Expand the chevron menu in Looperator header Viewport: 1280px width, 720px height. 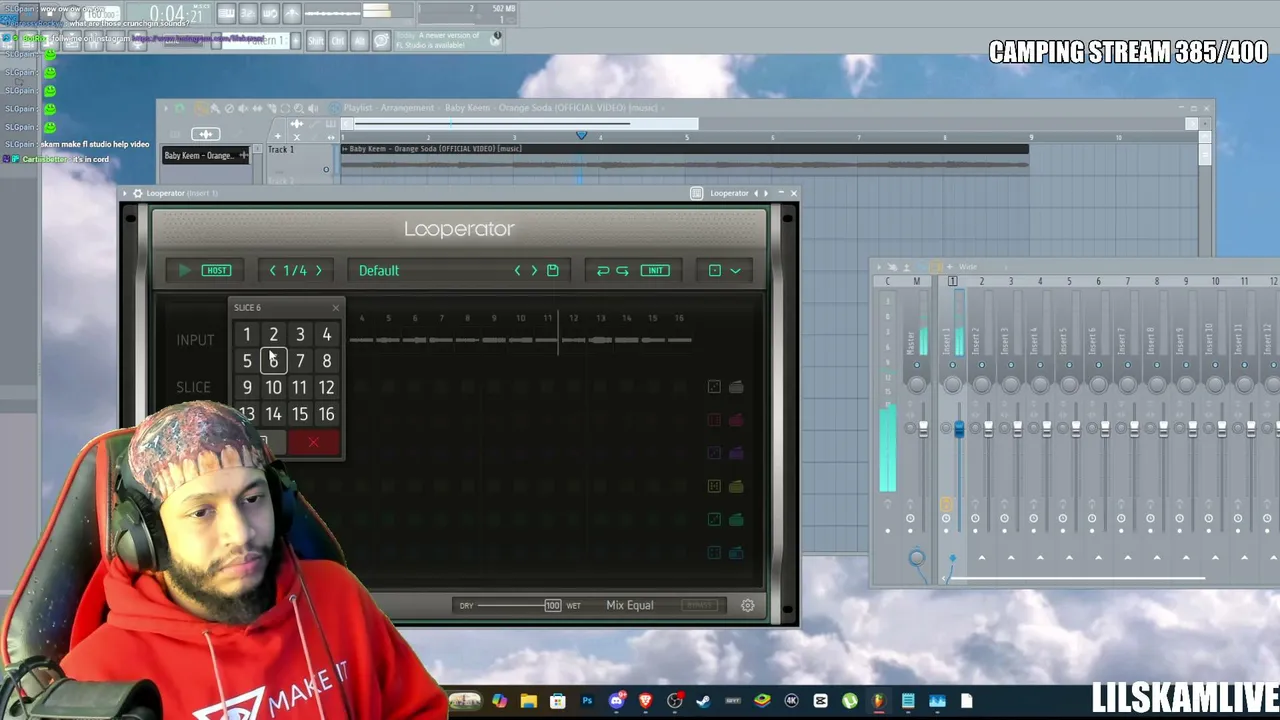735,270
